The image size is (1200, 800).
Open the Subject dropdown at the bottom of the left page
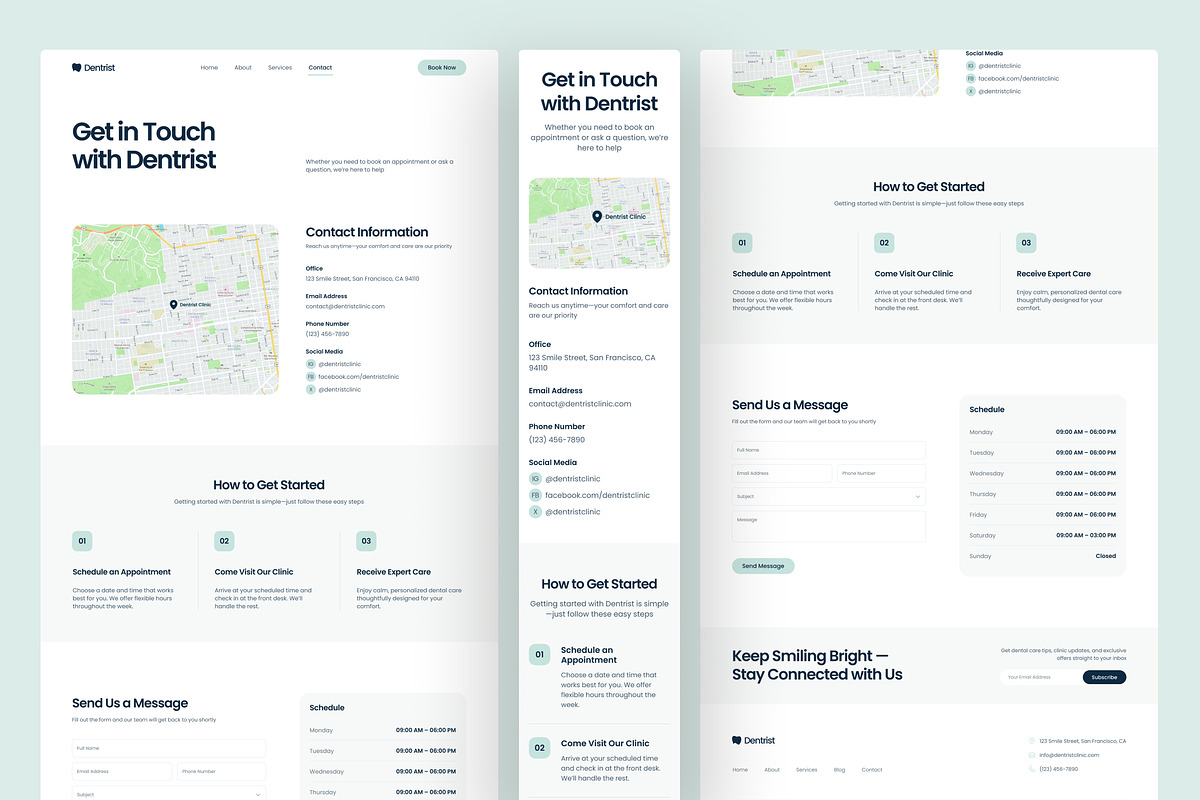point(169,794)
